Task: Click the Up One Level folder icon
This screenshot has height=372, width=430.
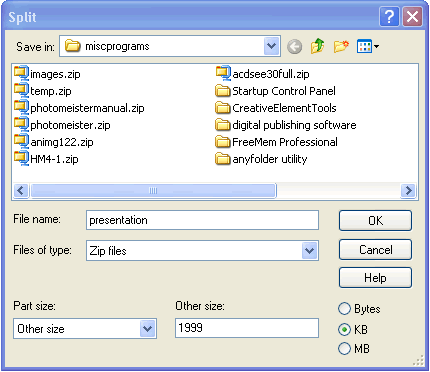Action: pos(317,46)
